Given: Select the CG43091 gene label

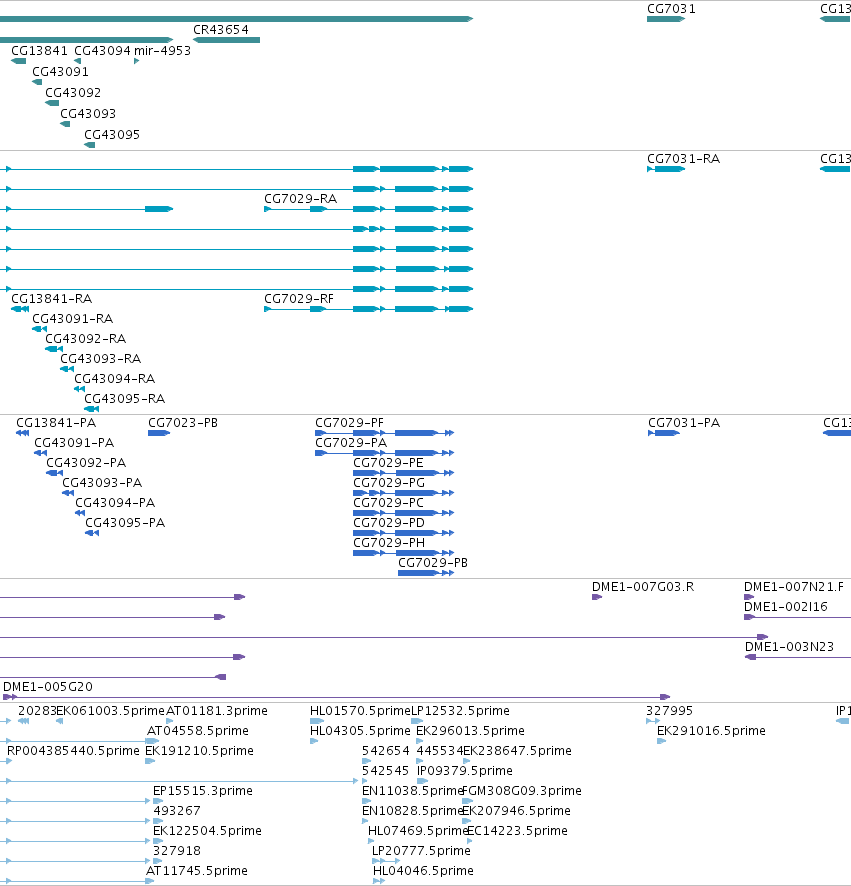Looking at the screenshot, I should pyautogui.click(x=60, y=72).
